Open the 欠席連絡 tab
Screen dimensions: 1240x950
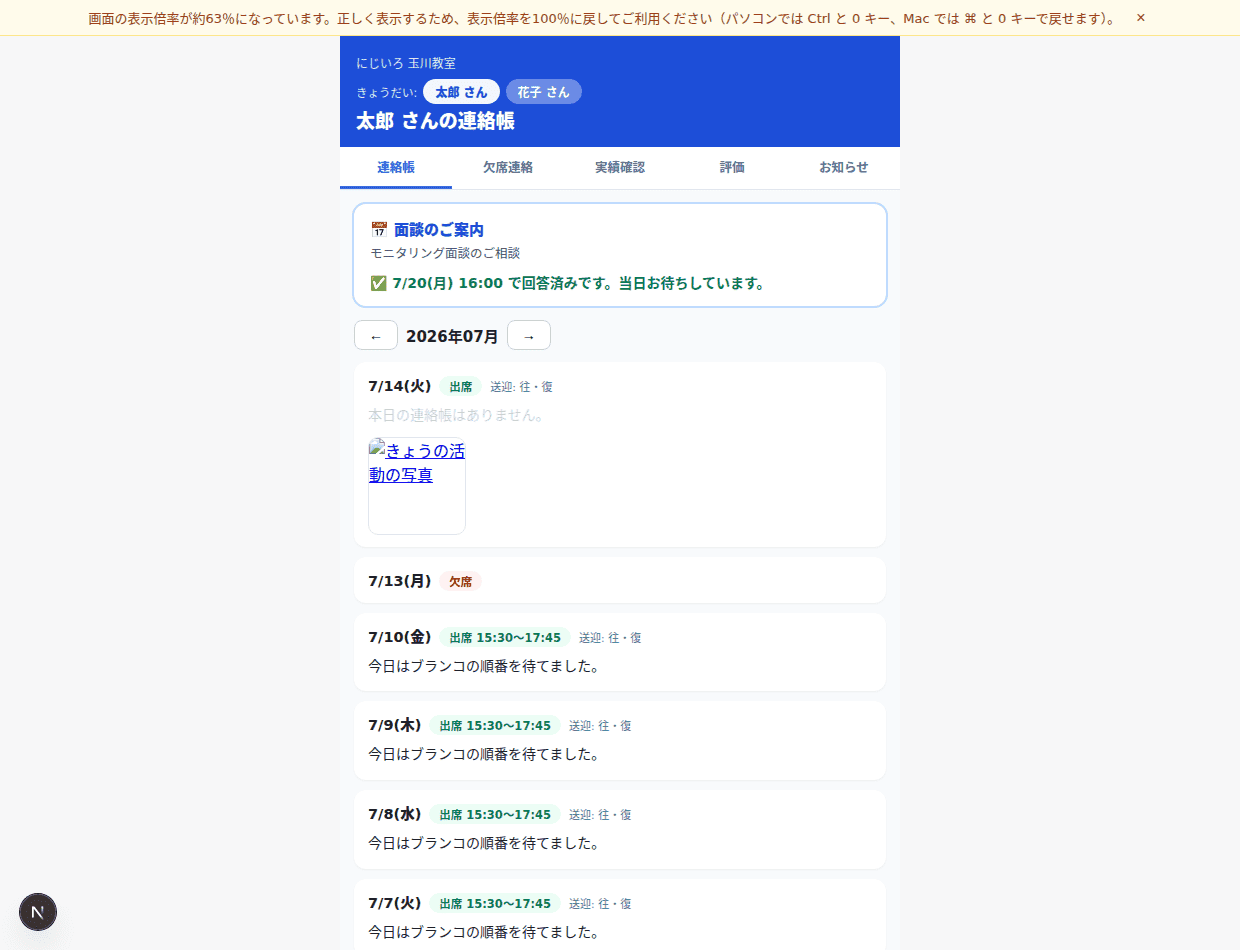pyautogui.click(x=508, y=168)
